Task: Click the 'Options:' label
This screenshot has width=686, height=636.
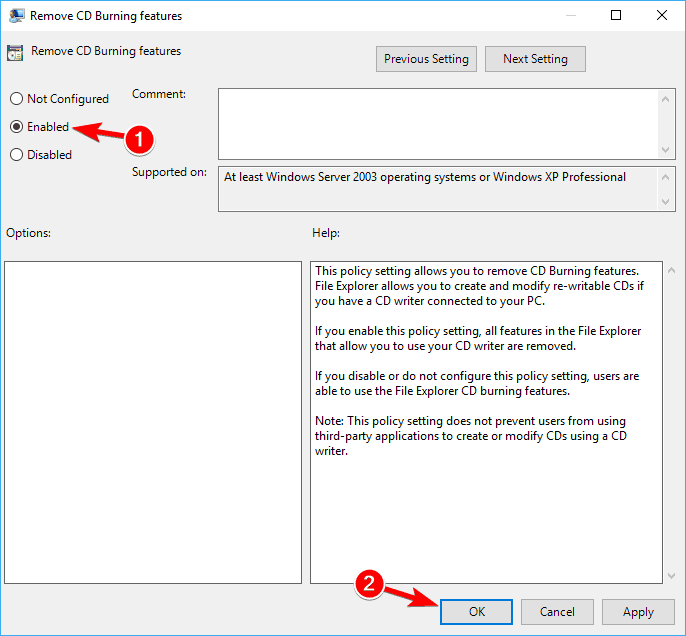Action: [x=28, y=233]
